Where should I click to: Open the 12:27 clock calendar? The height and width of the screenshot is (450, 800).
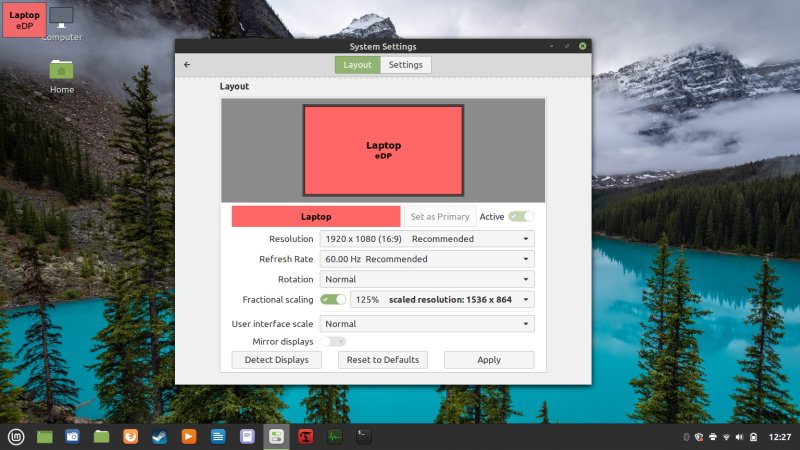780,437
